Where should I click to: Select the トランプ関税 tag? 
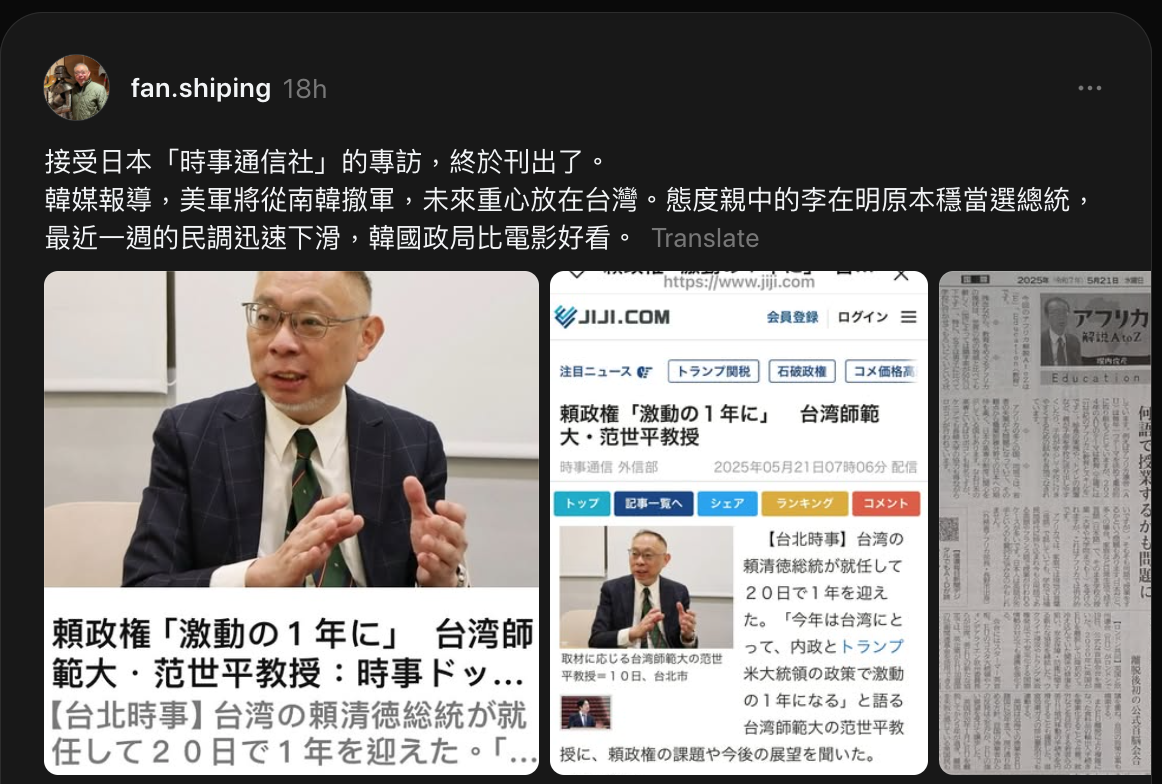click(714, 371)
